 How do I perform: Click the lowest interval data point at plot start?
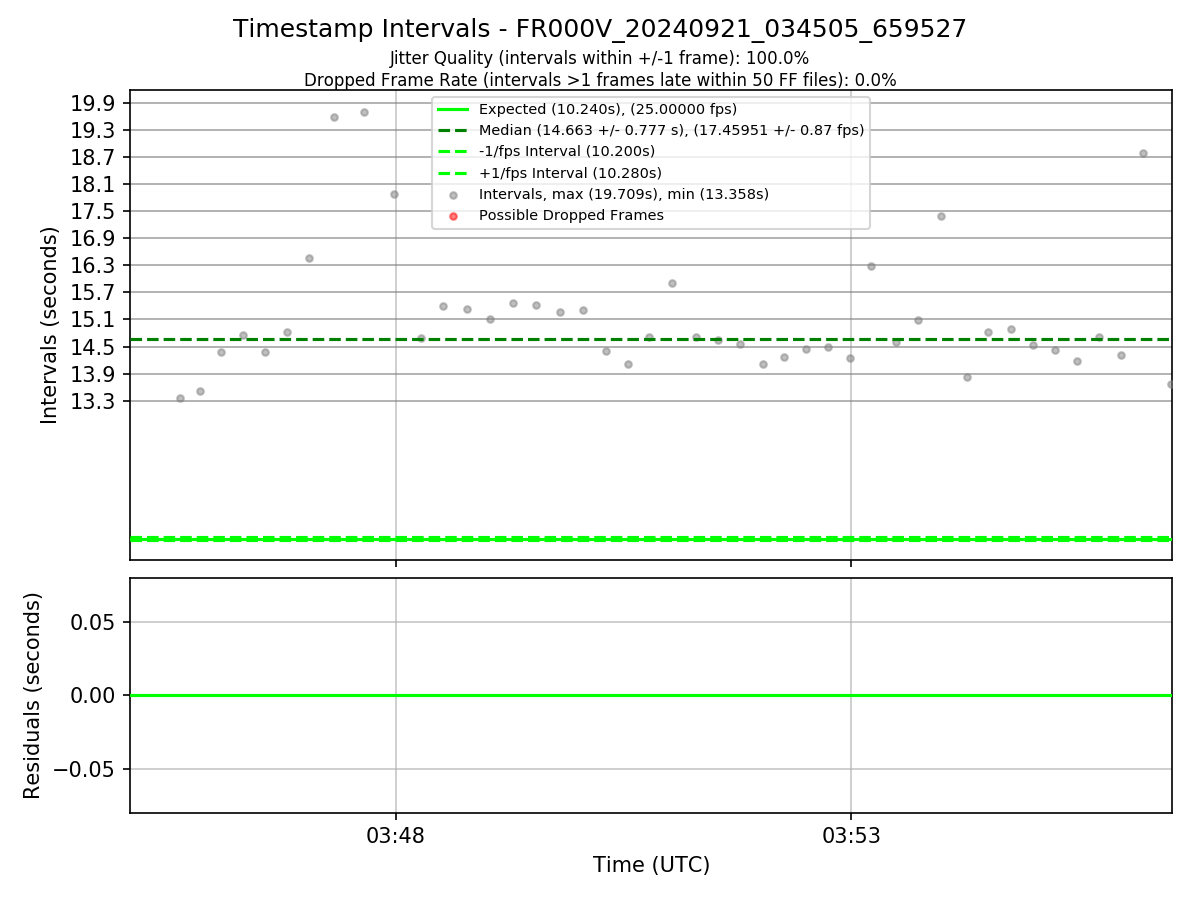coord(180,398)
